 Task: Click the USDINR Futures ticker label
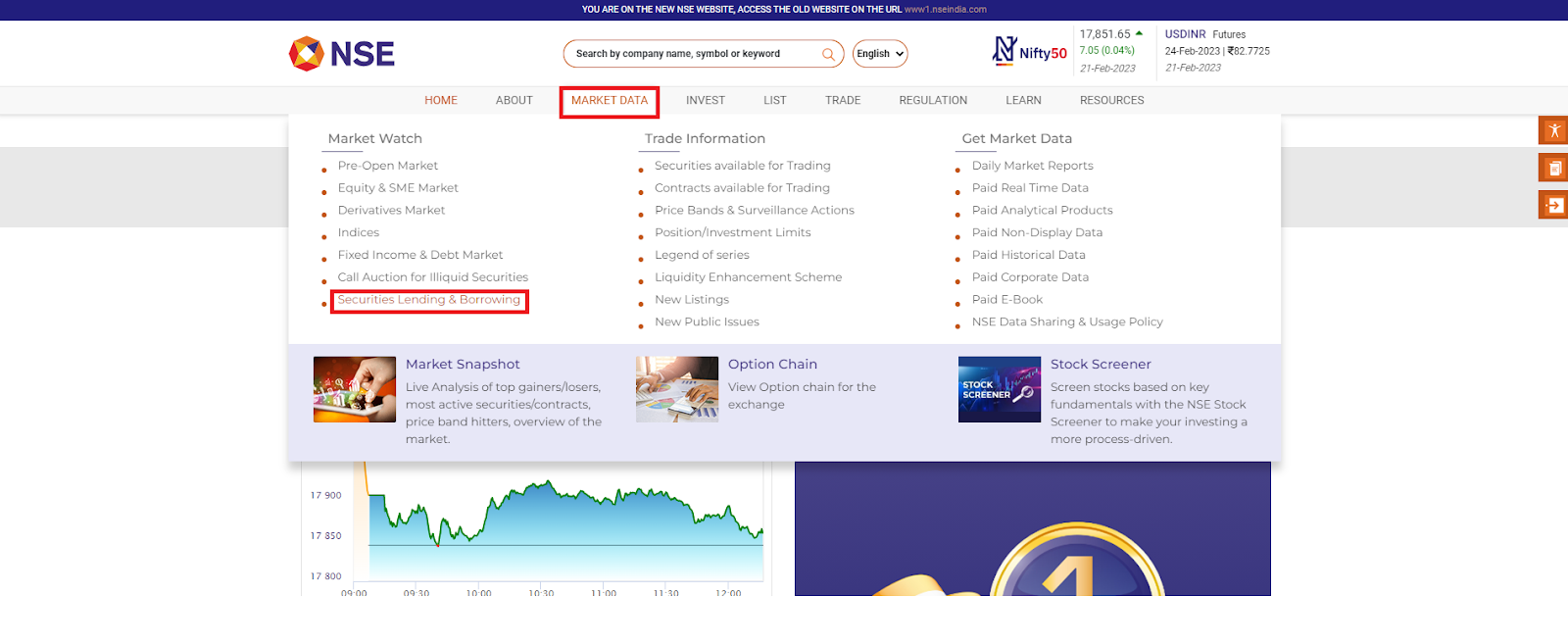pyautogui.click(x=1205, y=34)
